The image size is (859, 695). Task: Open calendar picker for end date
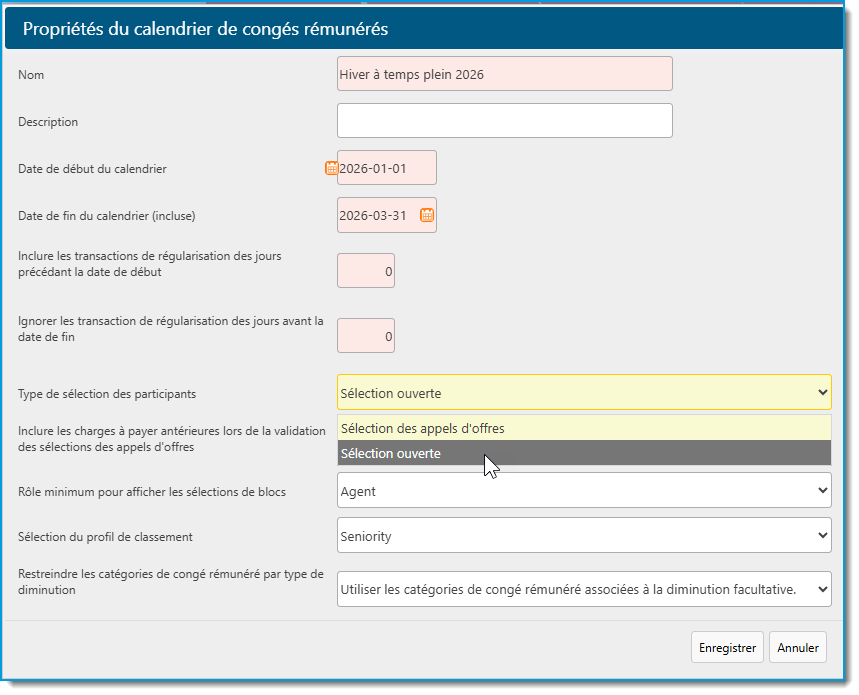coord(427,215)
